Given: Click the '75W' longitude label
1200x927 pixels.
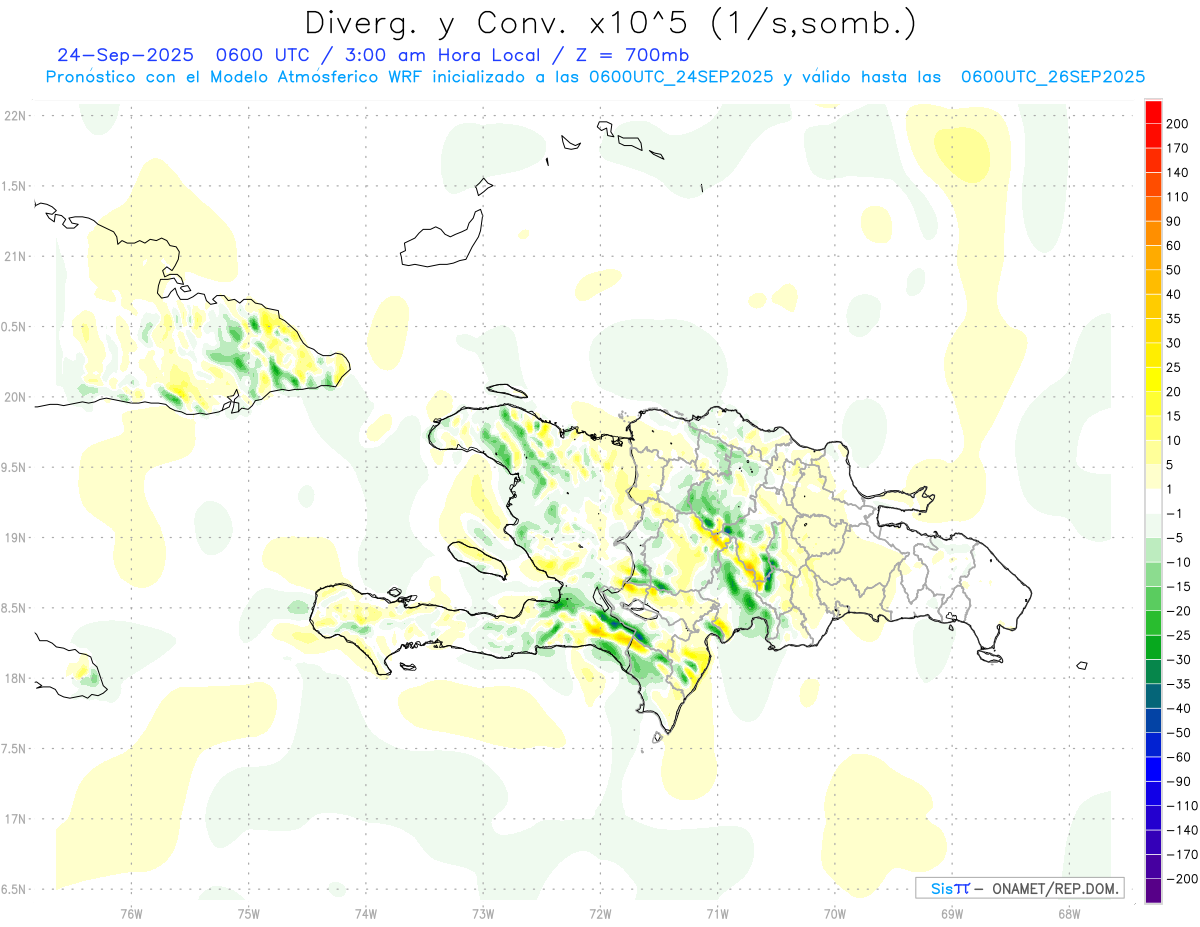Looking at the screenshot, I should [x=249, y=914].
